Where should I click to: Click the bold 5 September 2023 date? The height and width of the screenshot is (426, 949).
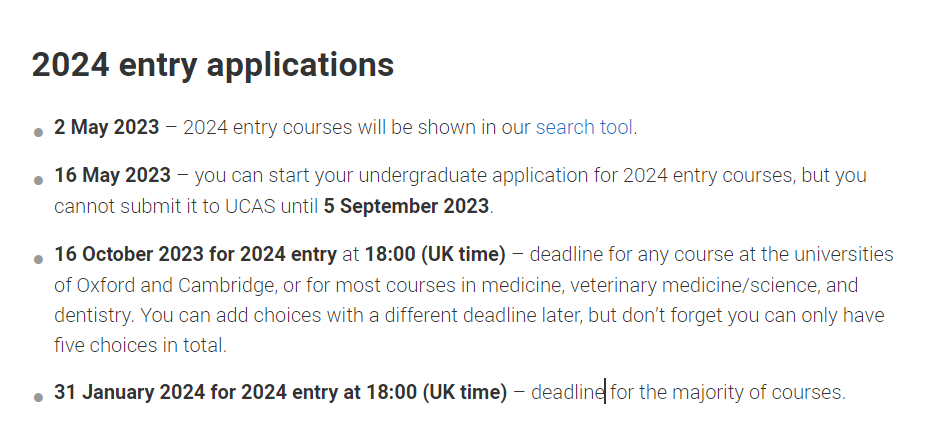[406, 206]
